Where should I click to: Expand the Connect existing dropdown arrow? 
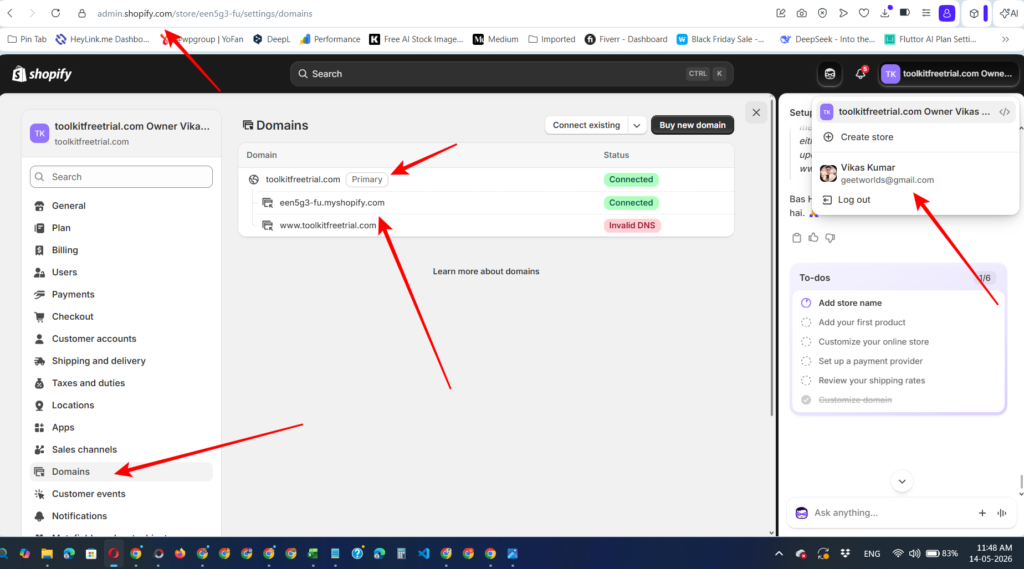pos(637,125)
